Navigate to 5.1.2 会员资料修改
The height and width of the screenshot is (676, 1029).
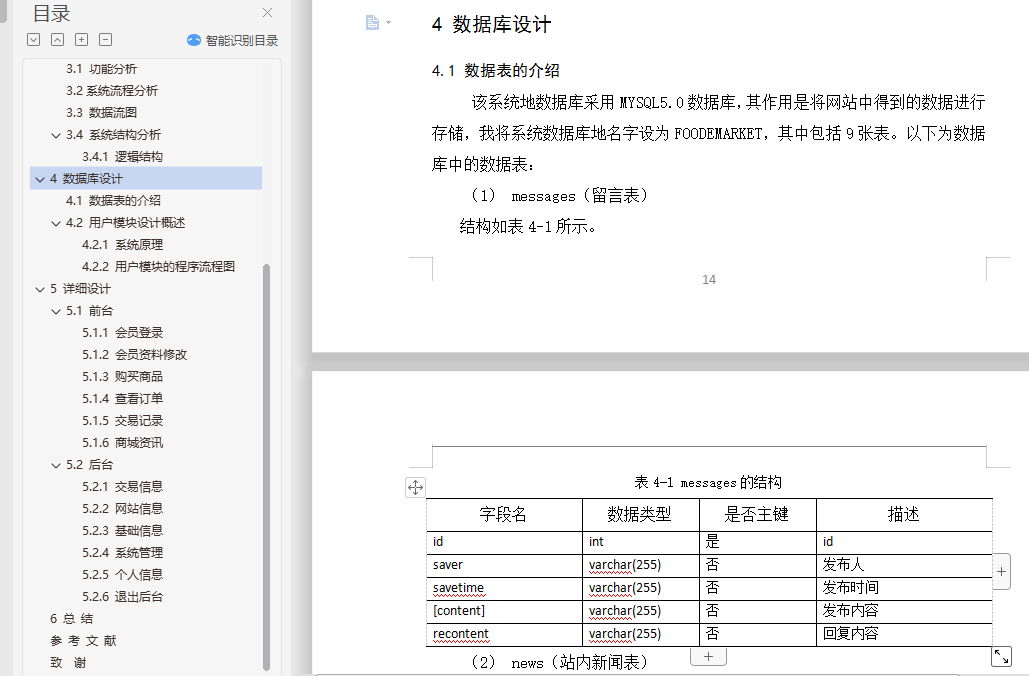point(135,354)
